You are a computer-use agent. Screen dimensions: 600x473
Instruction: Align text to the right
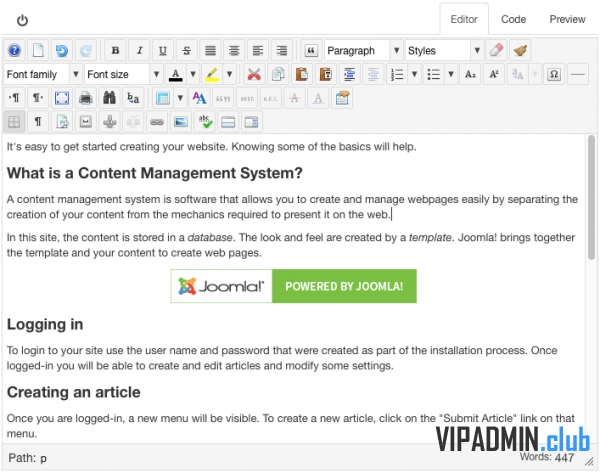pos(281,50)
